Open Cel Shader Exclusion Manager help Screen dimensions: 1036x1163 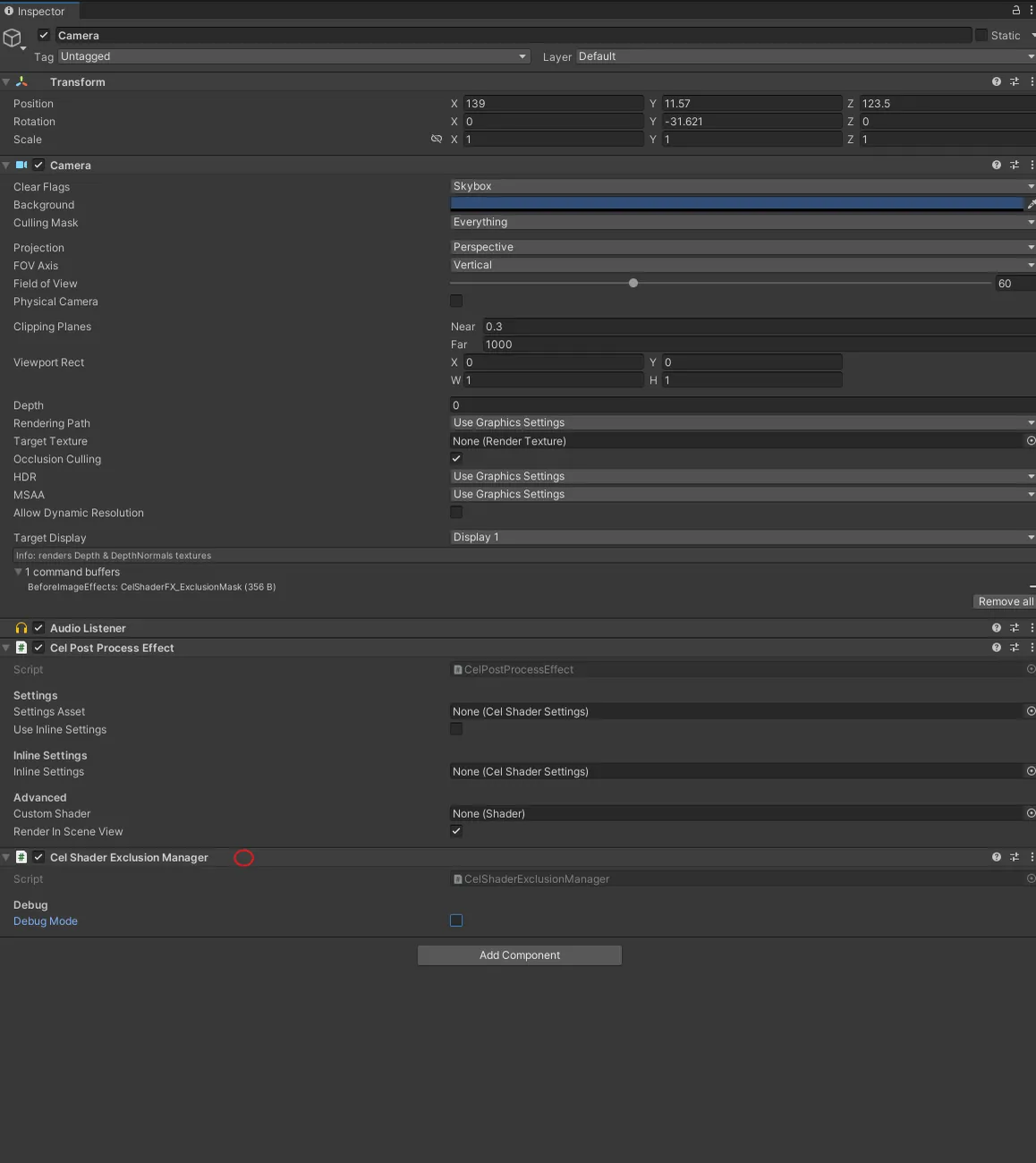tap(997, 857)
